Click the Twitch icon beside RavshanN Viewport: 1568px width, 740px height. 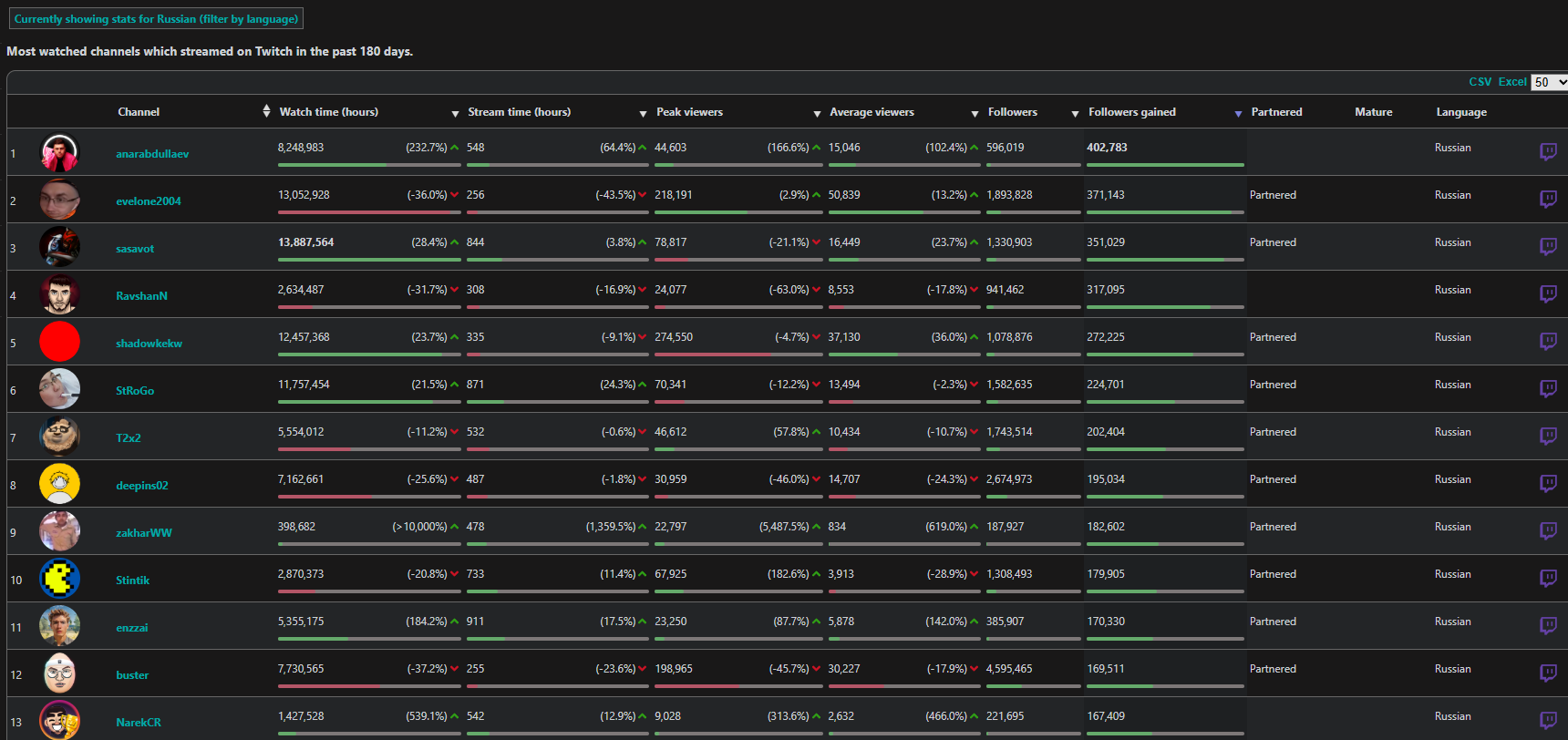pyautogui.click(x=1548, y=293)
